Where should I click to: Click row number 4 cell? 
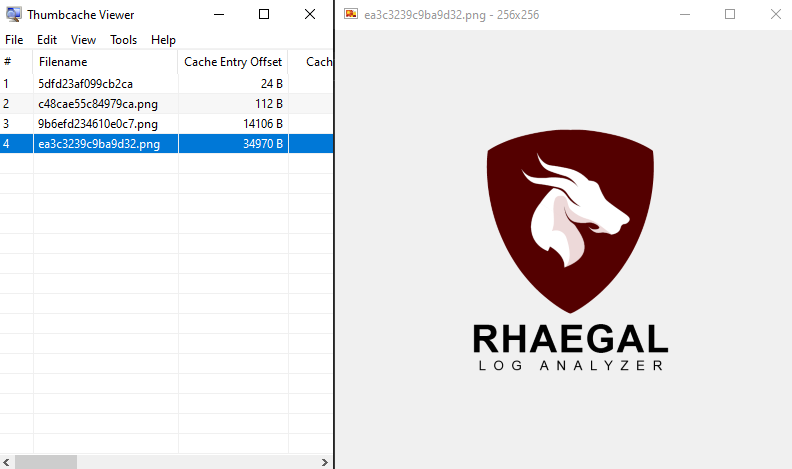coord(17,144)
